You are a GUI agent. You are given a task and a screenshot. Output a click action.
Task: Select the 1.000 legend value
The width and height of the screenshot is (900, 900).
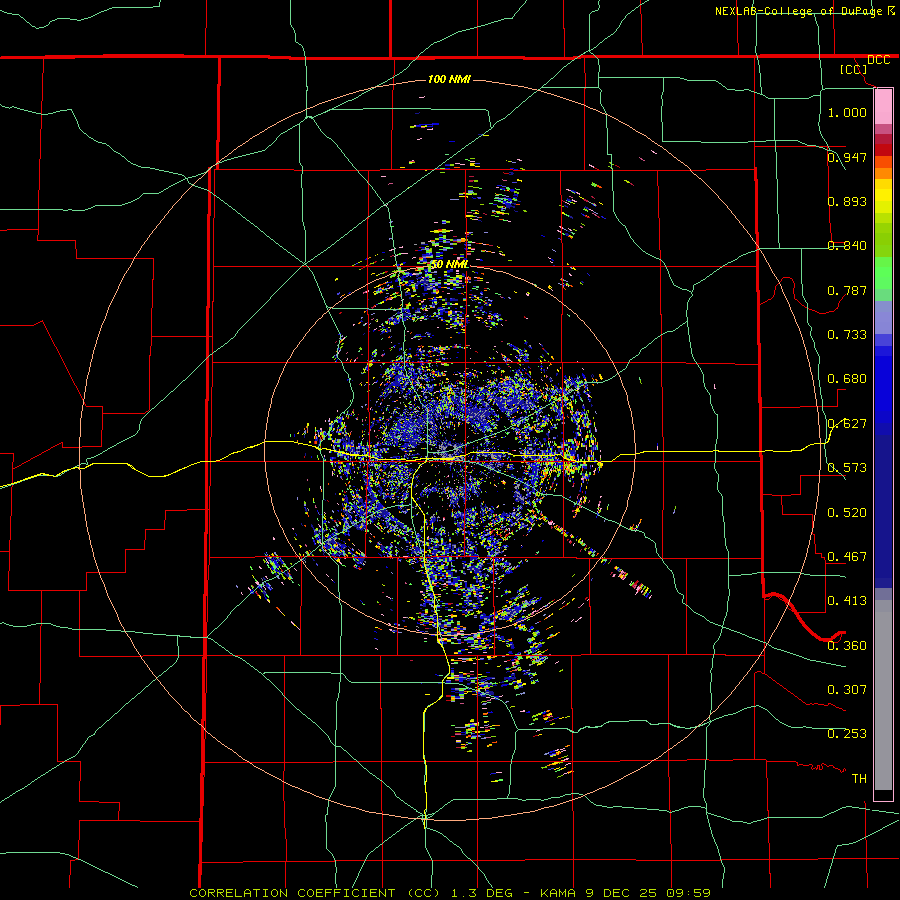point(847,112)
